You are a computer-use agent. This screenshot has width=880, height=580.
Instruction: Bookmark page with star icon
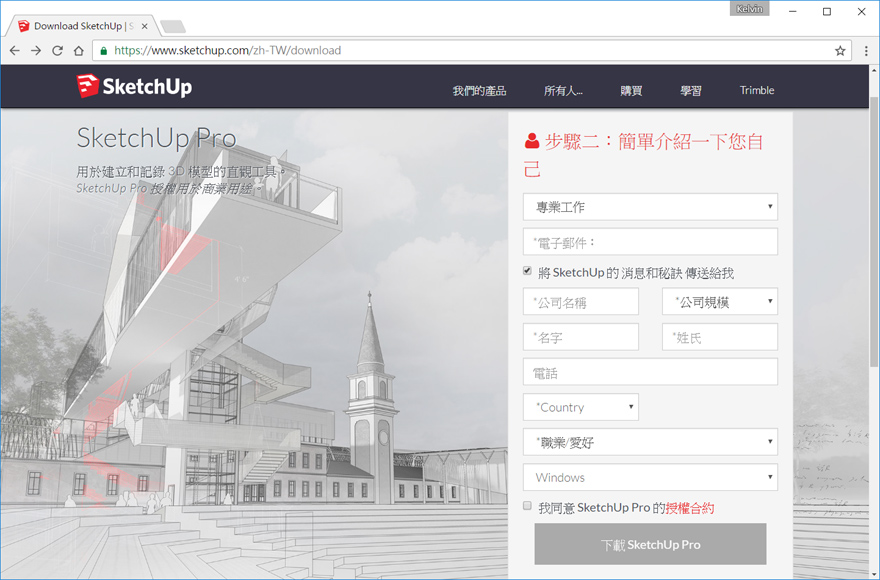click(x=840, y=51)
